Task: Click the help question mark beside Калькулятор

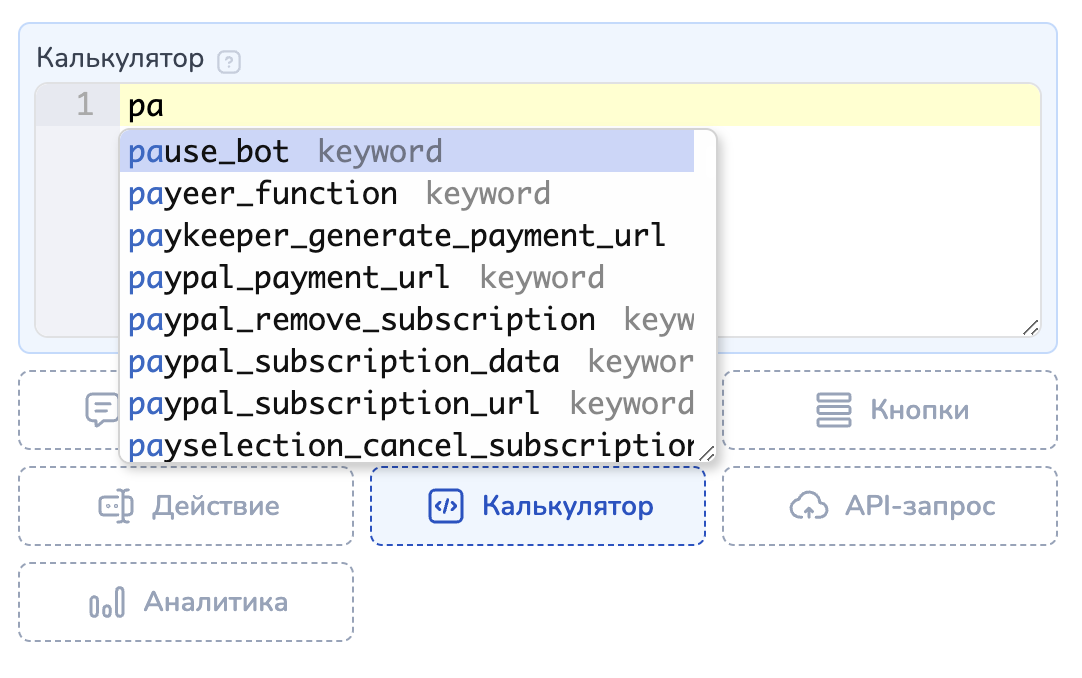Action: point(230,61)
